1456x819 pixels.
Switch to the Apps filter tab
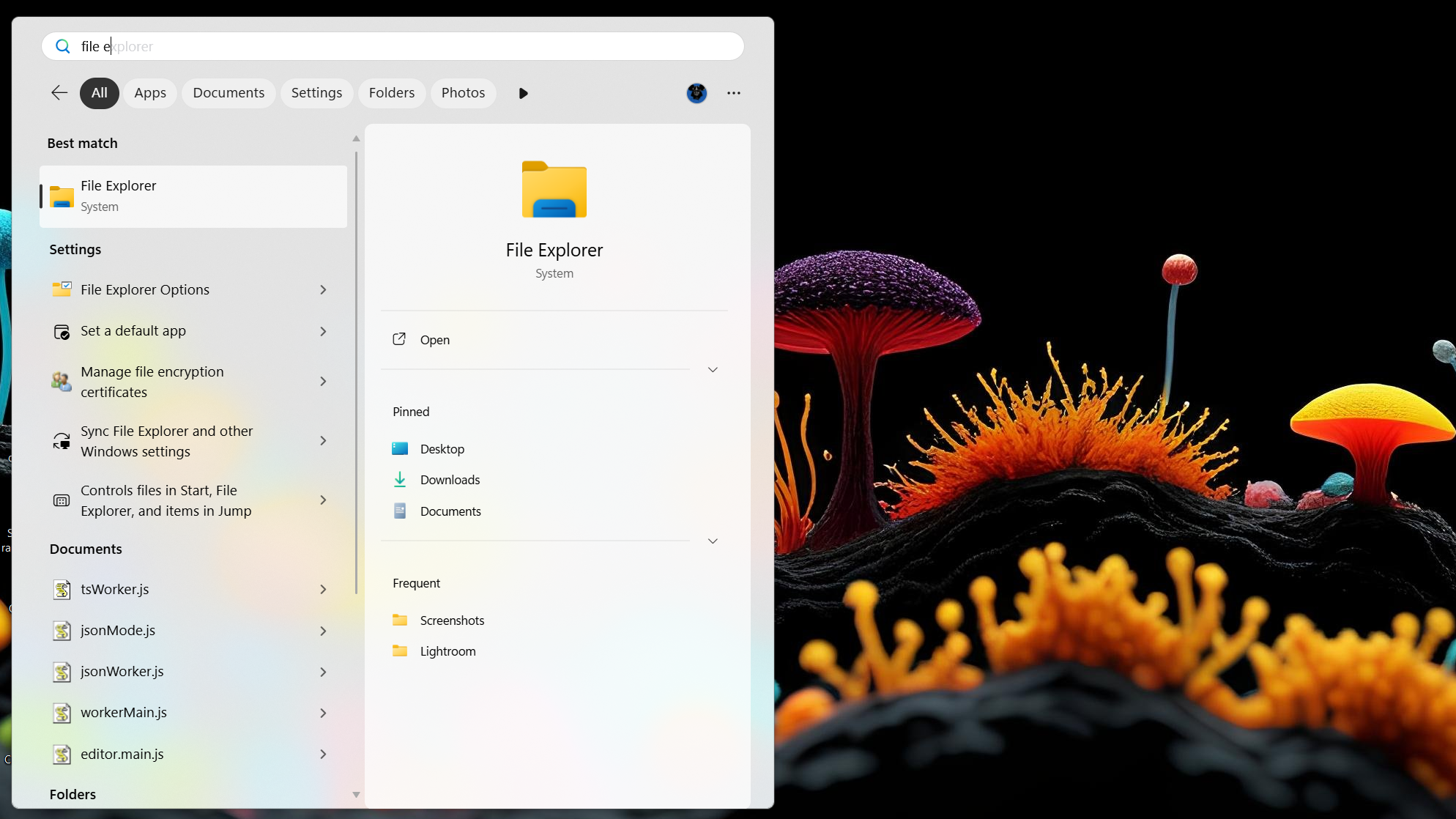(150, 93)
